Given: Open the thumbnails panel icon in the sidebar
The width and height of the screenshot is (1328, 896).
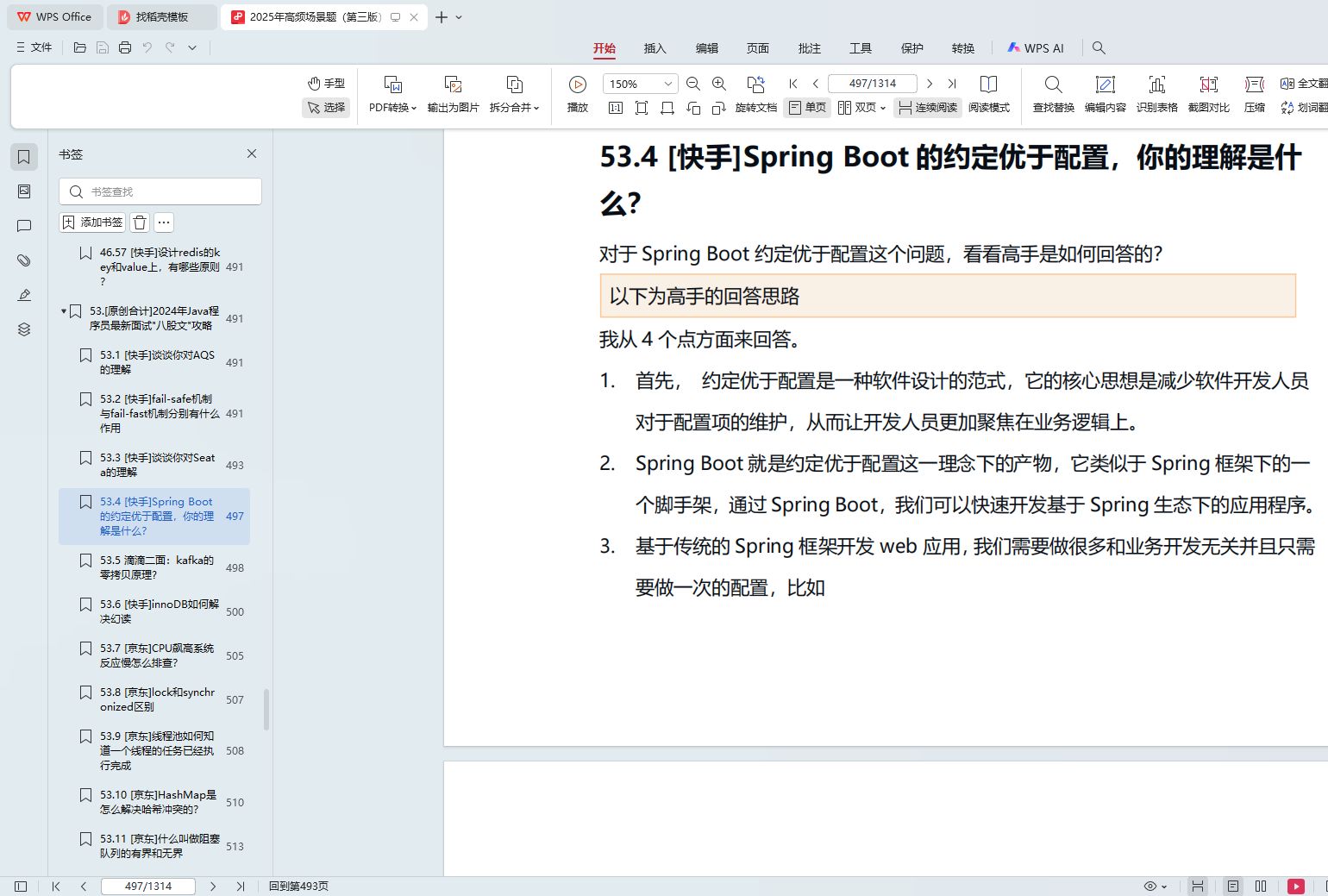Looking at the screenshot, I should click(x=24, y=191).
